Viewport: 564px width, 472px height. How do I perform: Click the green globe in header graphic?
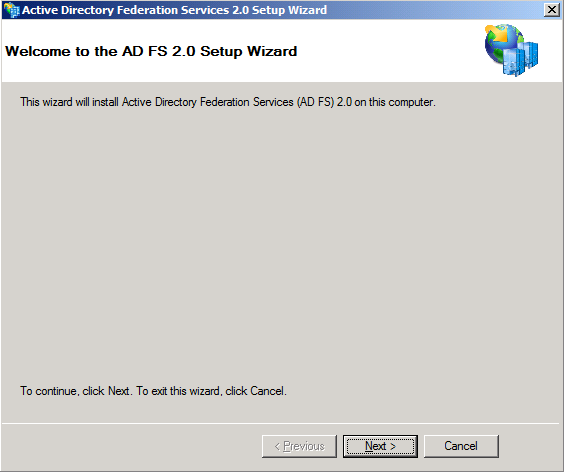[503, 42]
